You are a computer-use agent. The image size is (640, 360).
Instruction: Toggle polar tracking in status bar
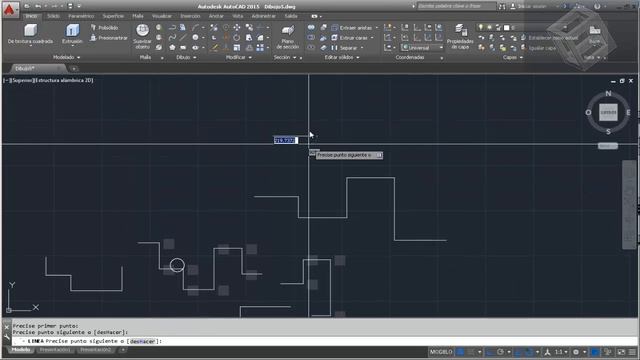[x=500, y=352]
